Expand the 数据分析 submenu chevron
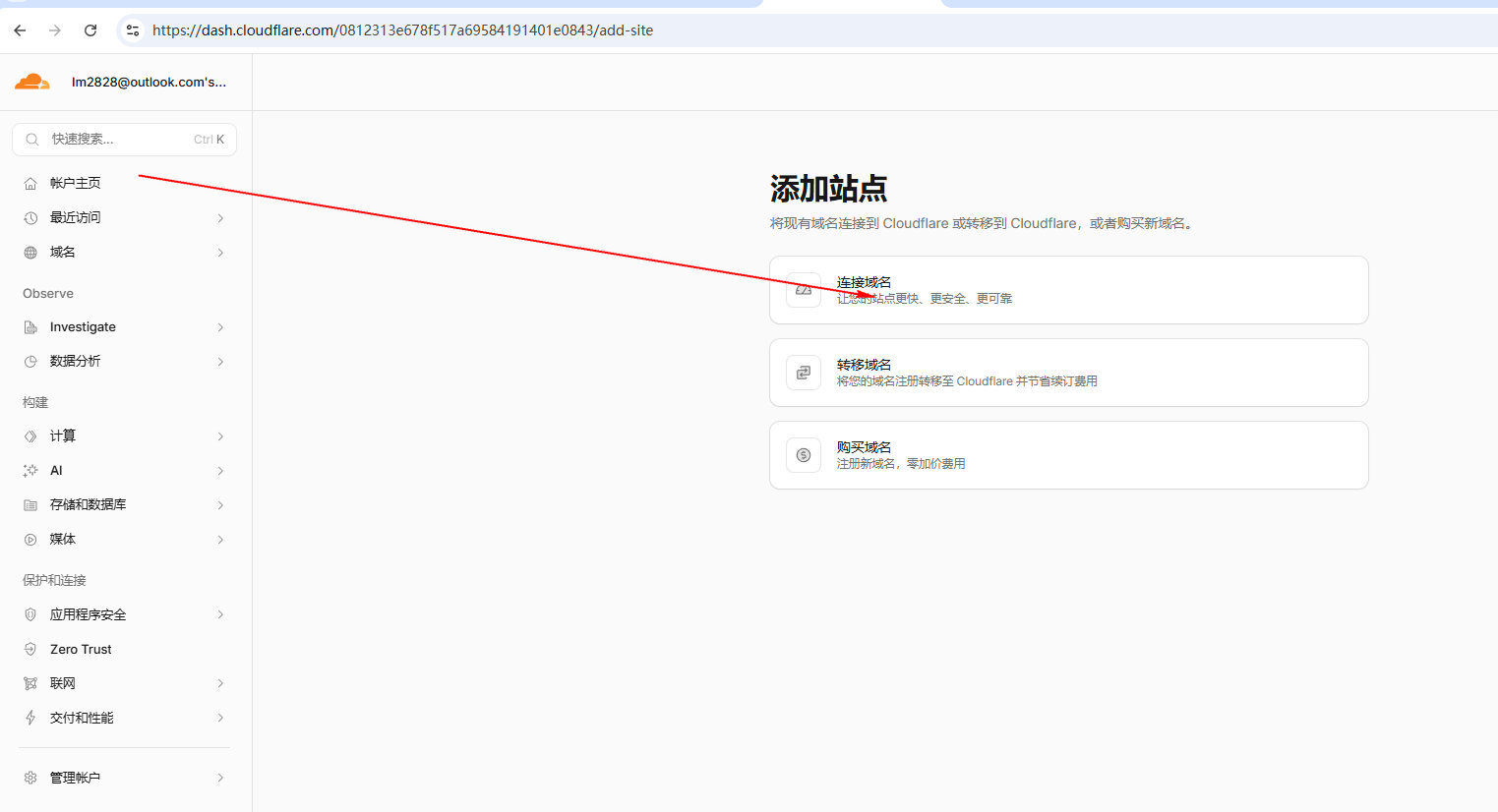Viewport: 1498px width, 812px height. (220, 362)
